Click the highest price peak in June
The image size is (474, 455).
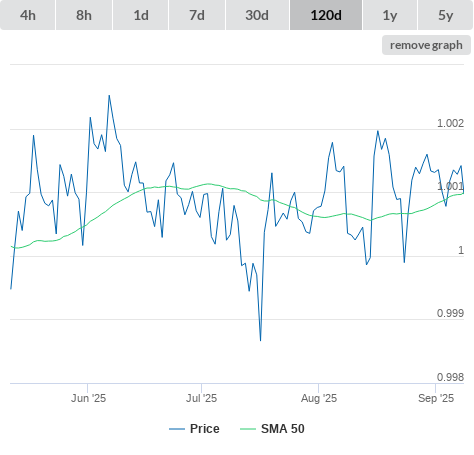pyautogui.click(x=109, y=96)
